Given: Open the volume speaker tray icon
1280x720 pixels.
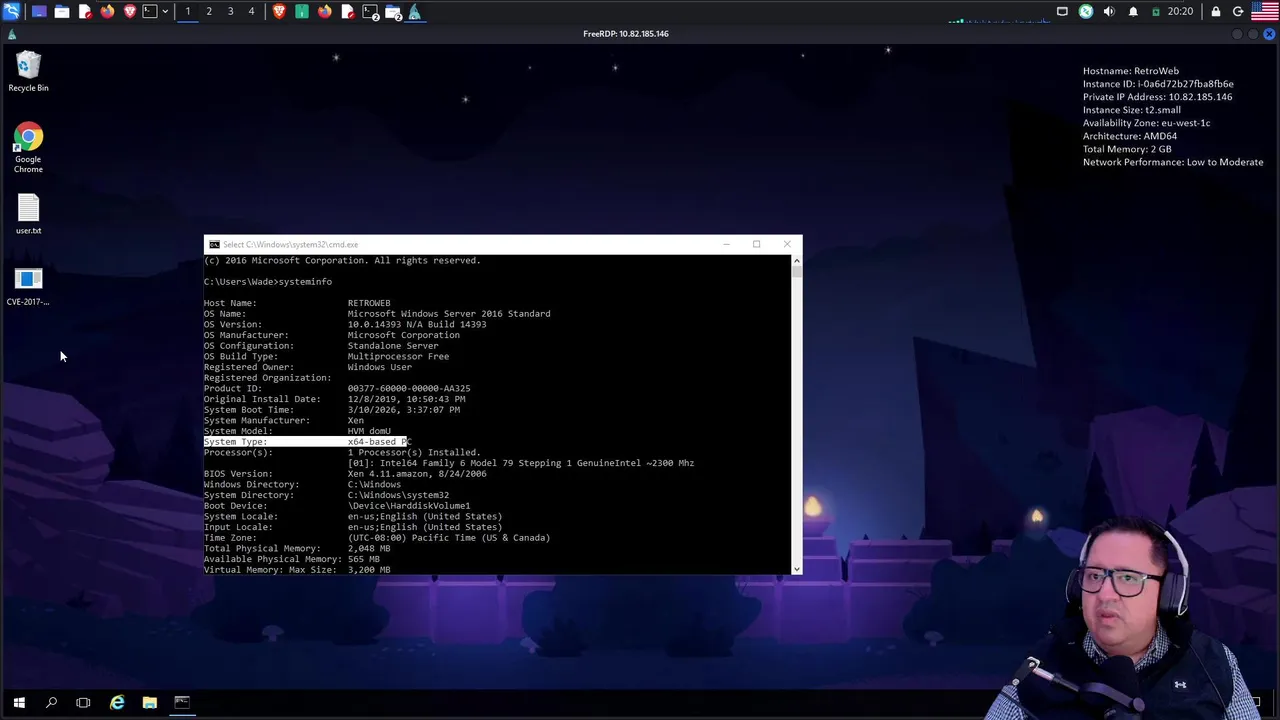Looking at the screenshot, I should point(1109,11).
